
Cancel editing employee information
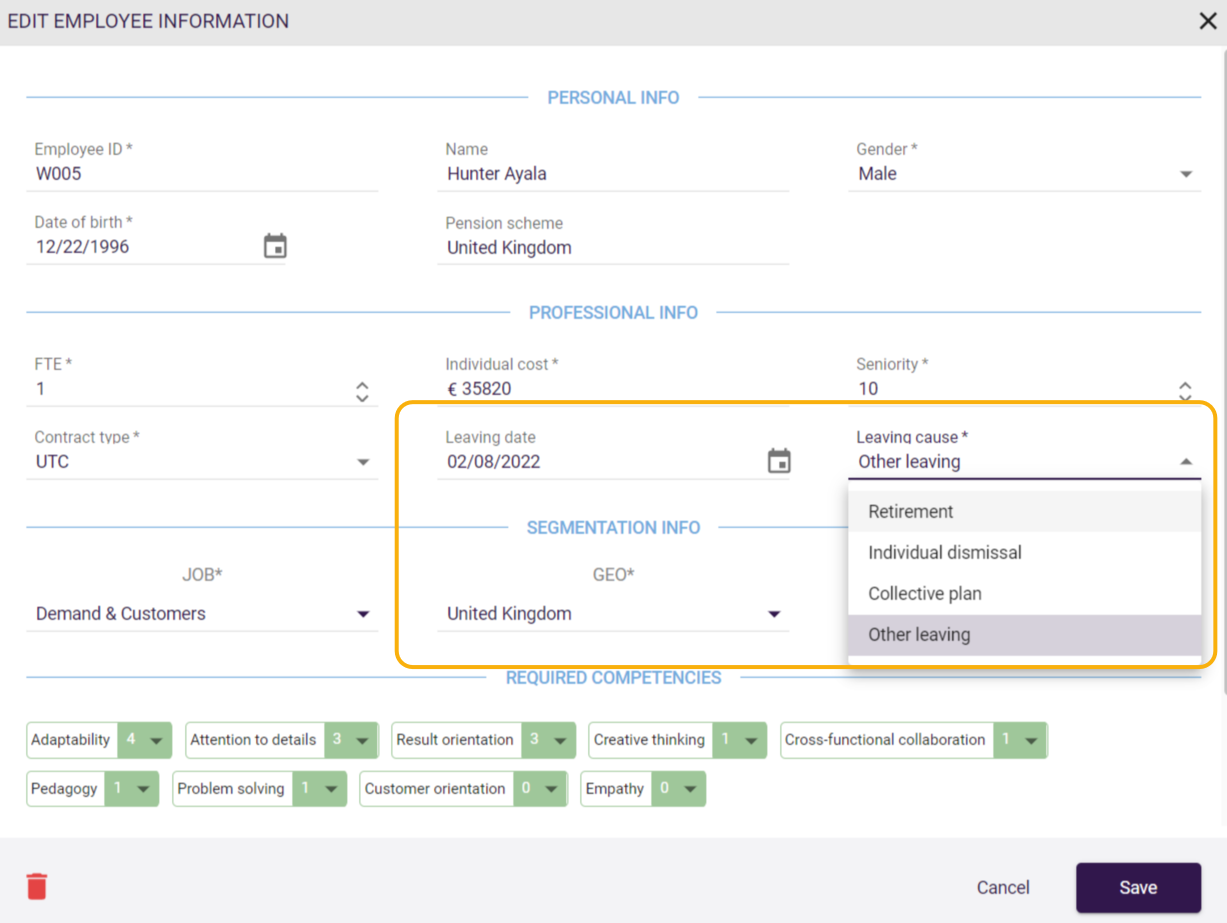(1003, 888)
